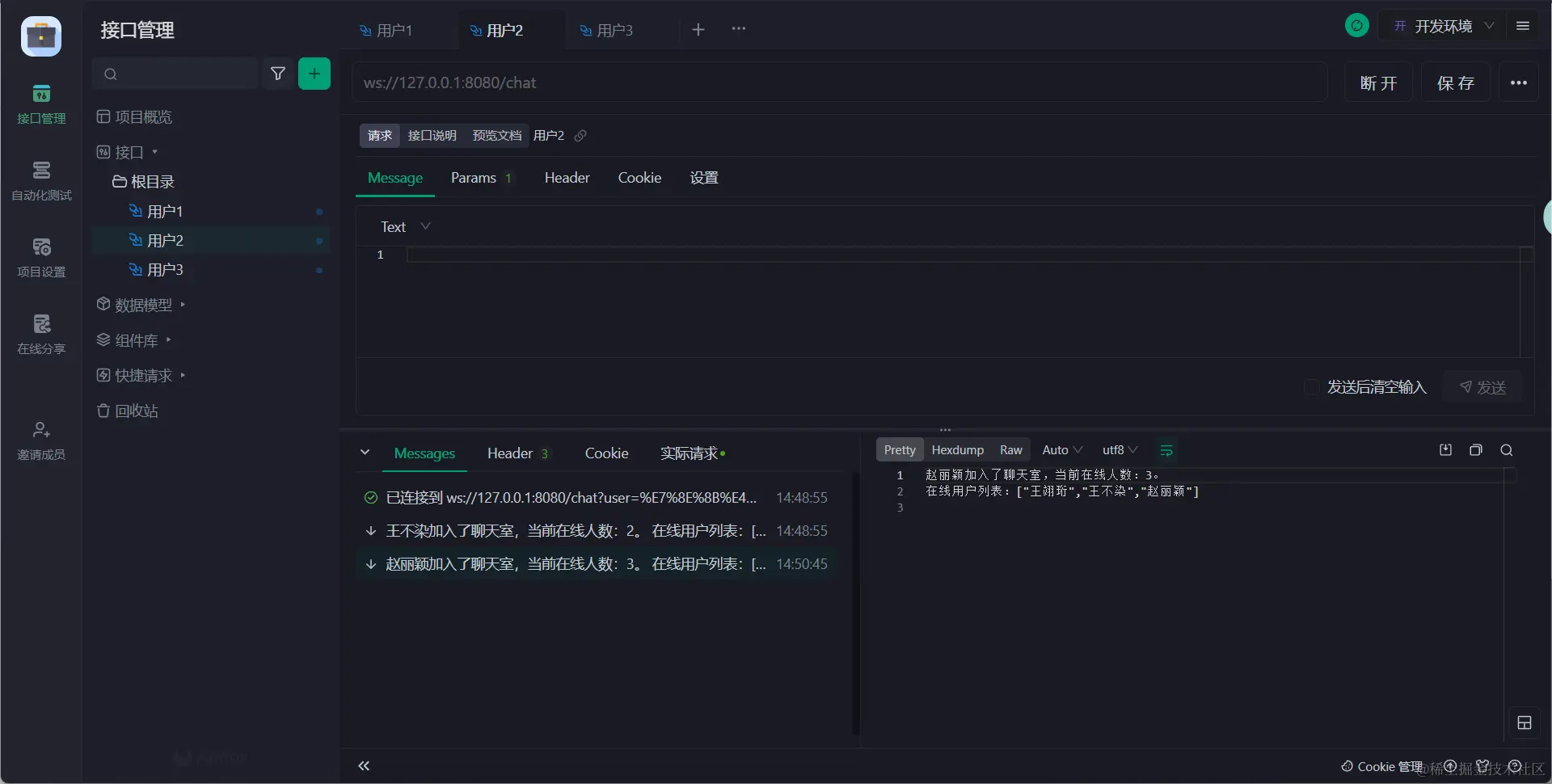Open the top-right hamburger menu
The height and width of the screenshot is (784, 1552).
1523,26
